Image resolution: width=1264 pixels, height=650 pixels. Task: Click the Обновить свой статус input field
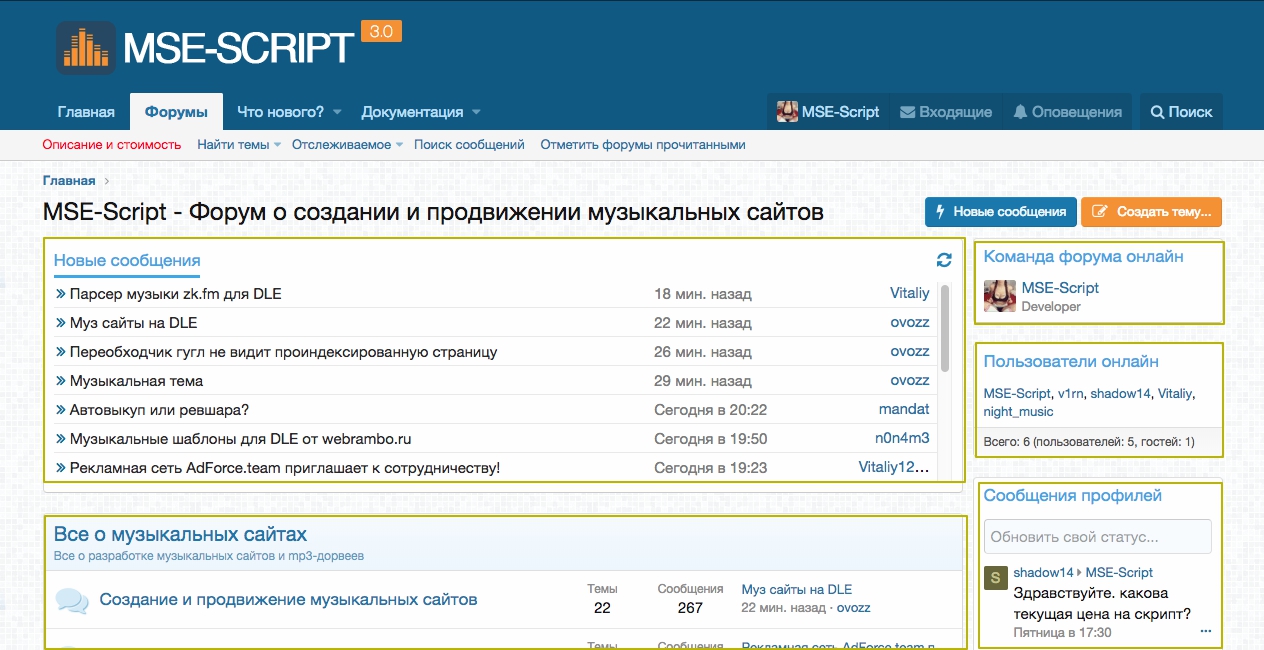(1098, 537)
